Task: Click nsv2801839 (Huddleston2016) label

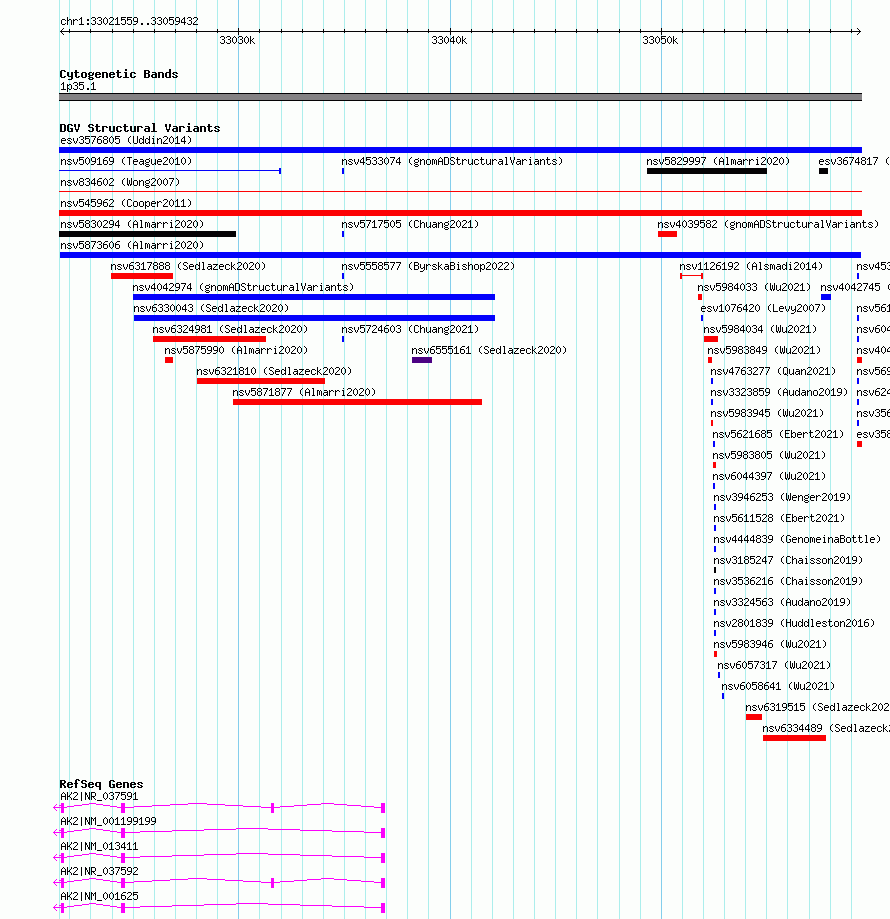Action: [794, 624]
